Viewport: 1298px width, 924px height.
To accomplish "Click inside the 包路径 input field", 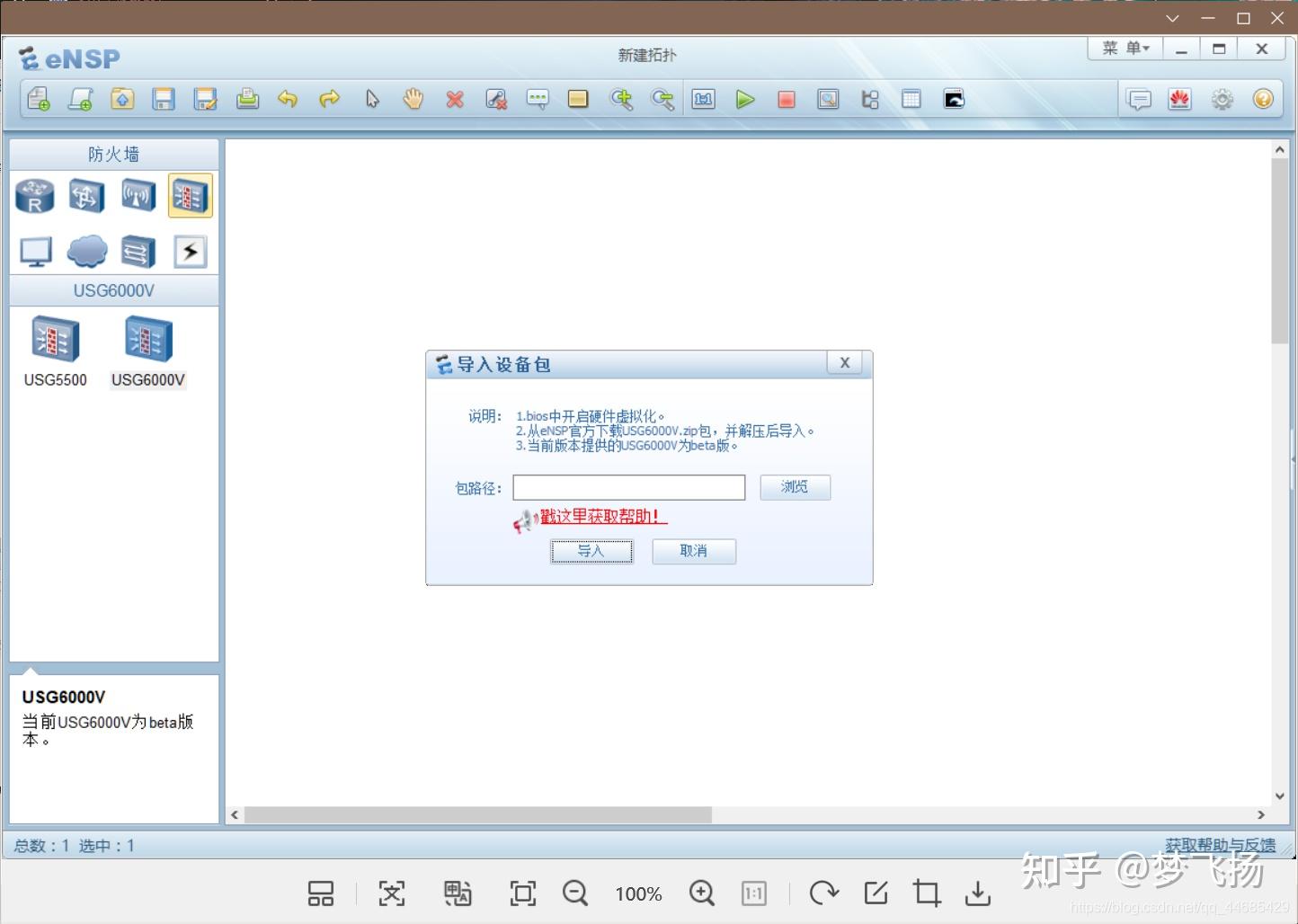I will coord(627,487).
